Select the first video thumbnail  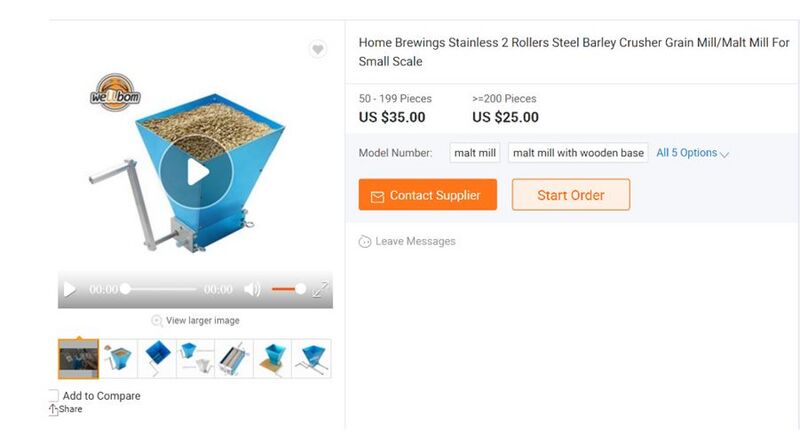tap(78, 358)
